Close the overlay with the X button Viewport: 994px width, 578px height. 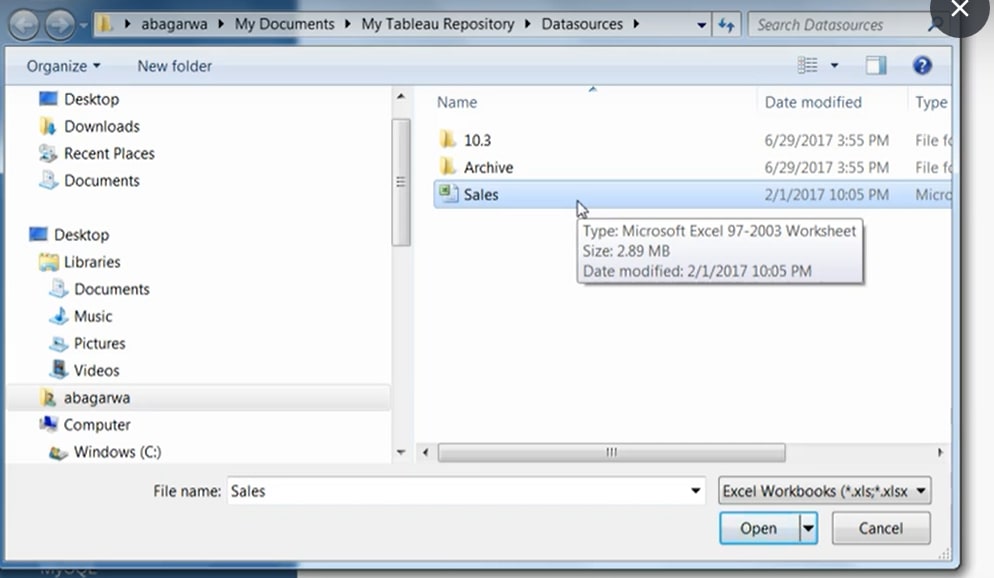960,9
